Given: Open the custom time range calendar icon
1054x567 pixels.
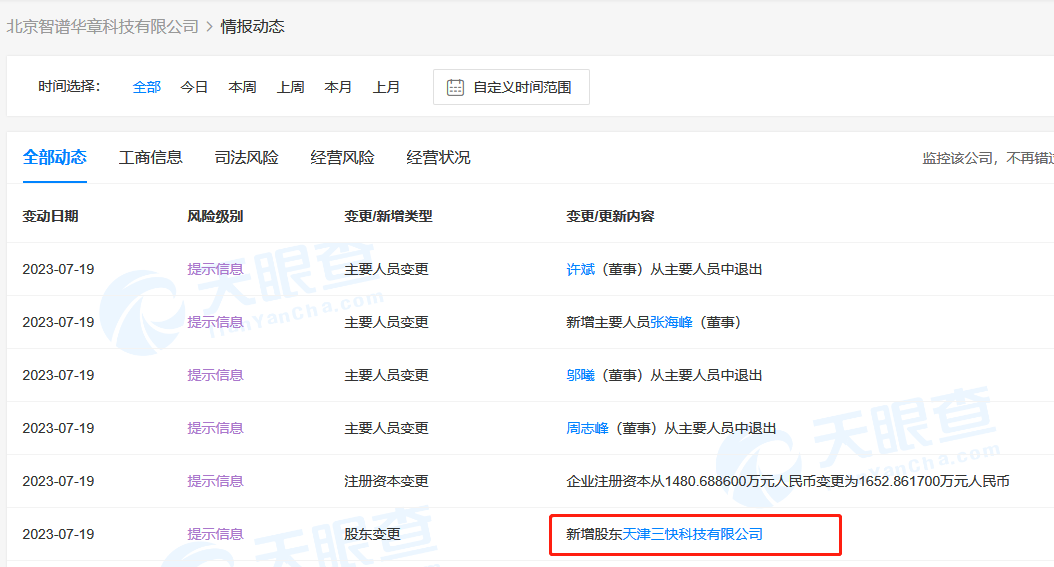Looking at the screenshot, I should tap(455, 87).
